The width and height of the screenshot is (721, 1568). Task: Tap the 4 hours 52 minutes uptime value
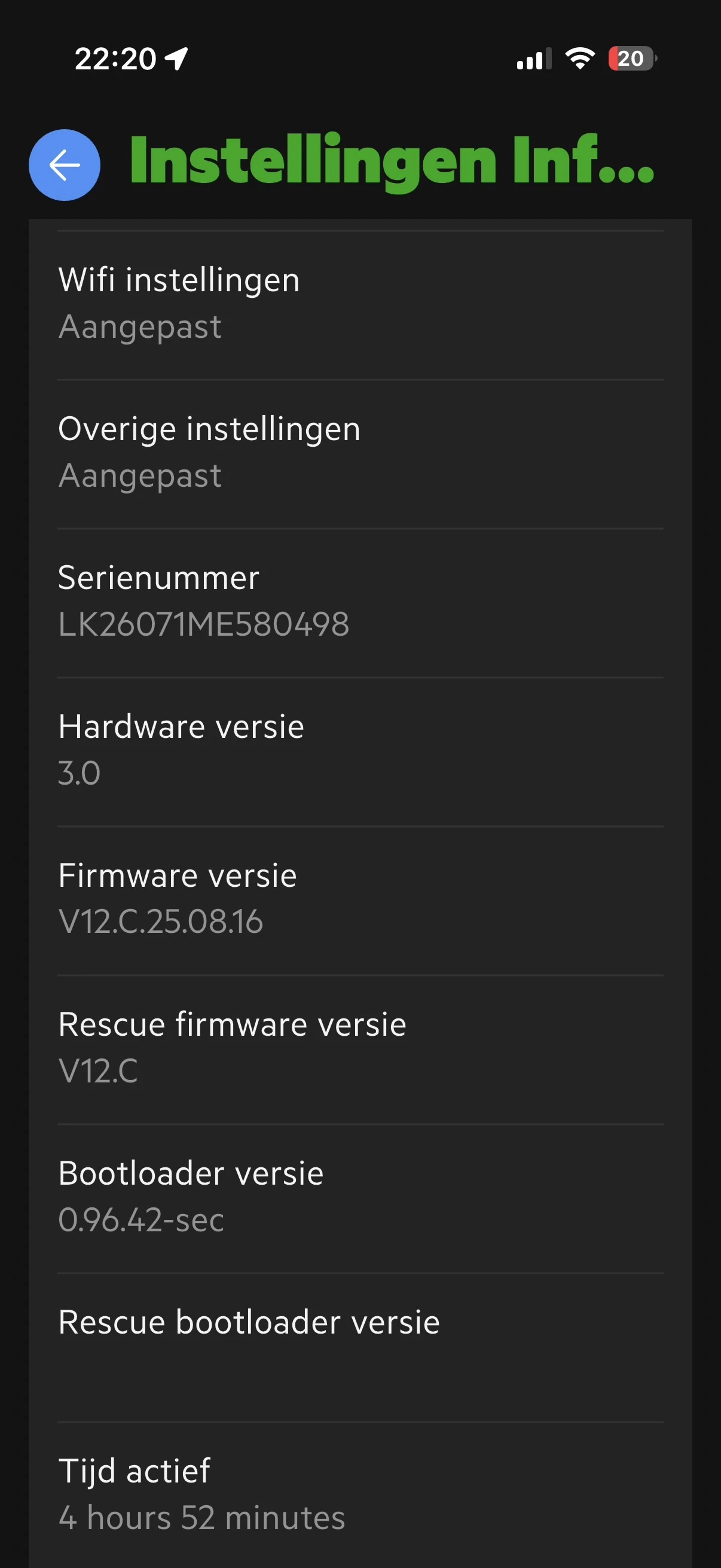point(202,1518)
